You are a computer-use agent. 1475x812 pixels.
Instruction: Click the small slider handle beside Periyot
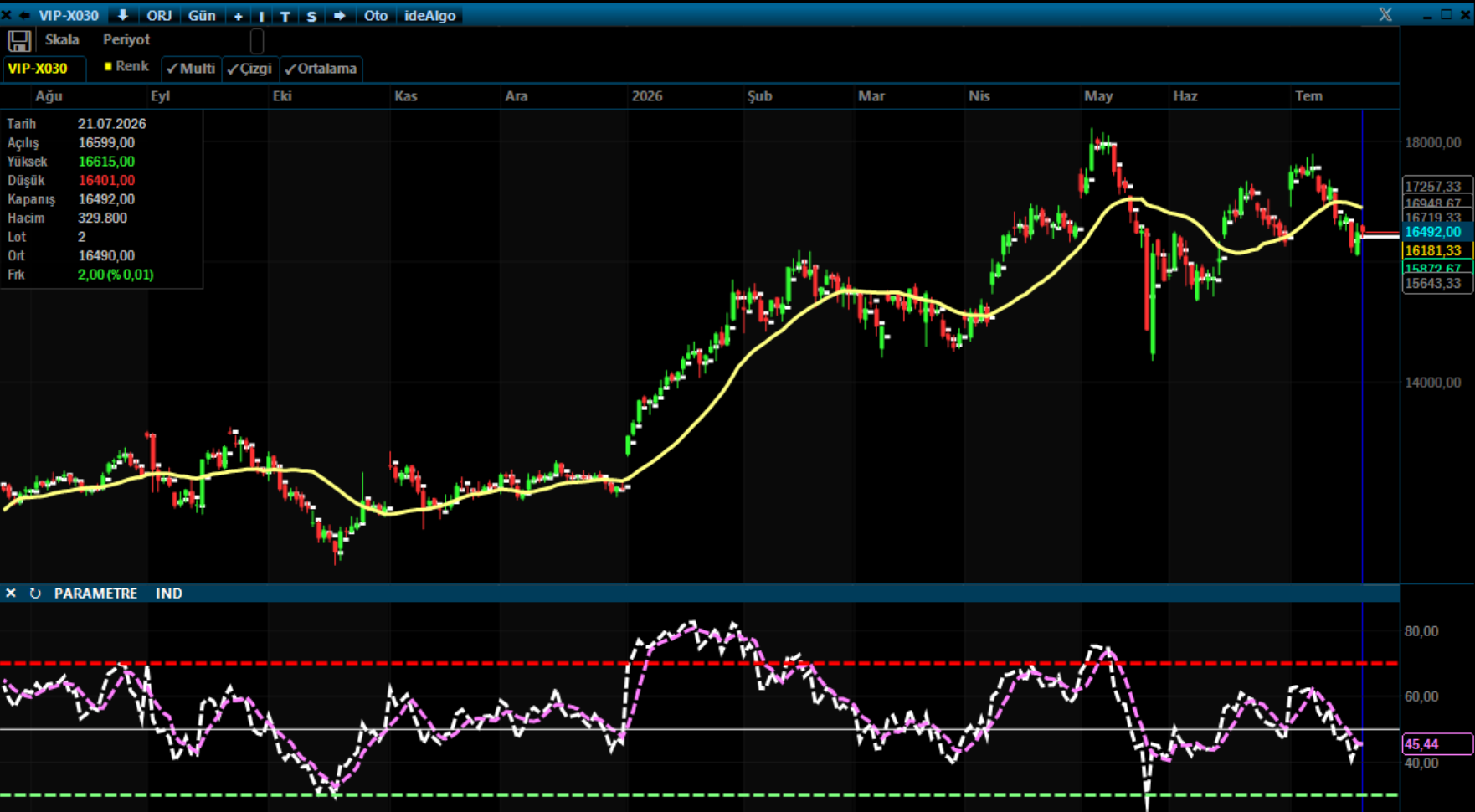pyautogui.click(x=257, y=40)
